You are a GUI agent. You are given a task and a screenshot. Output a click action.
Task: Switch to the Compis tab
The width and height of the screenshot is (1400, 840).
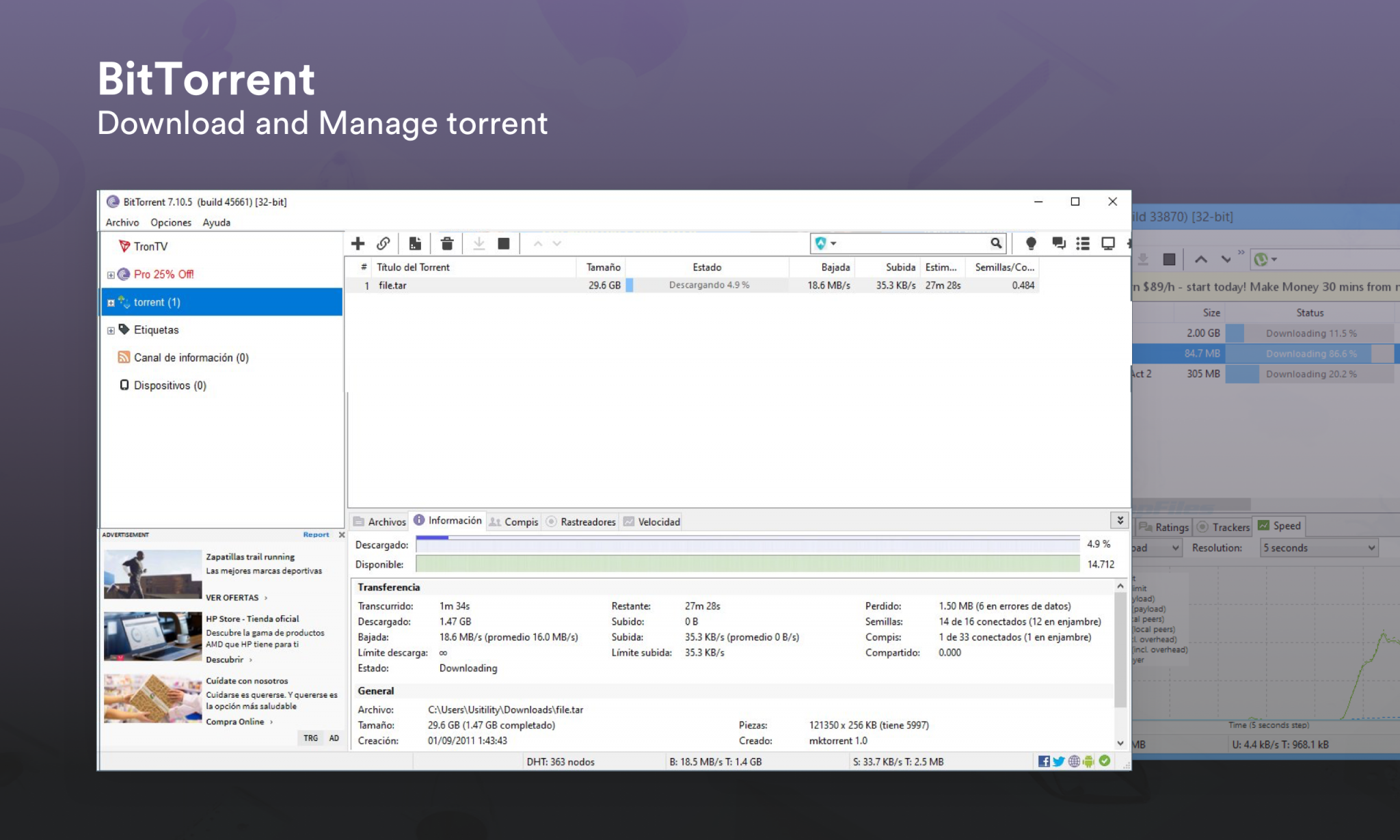[514, 521]
